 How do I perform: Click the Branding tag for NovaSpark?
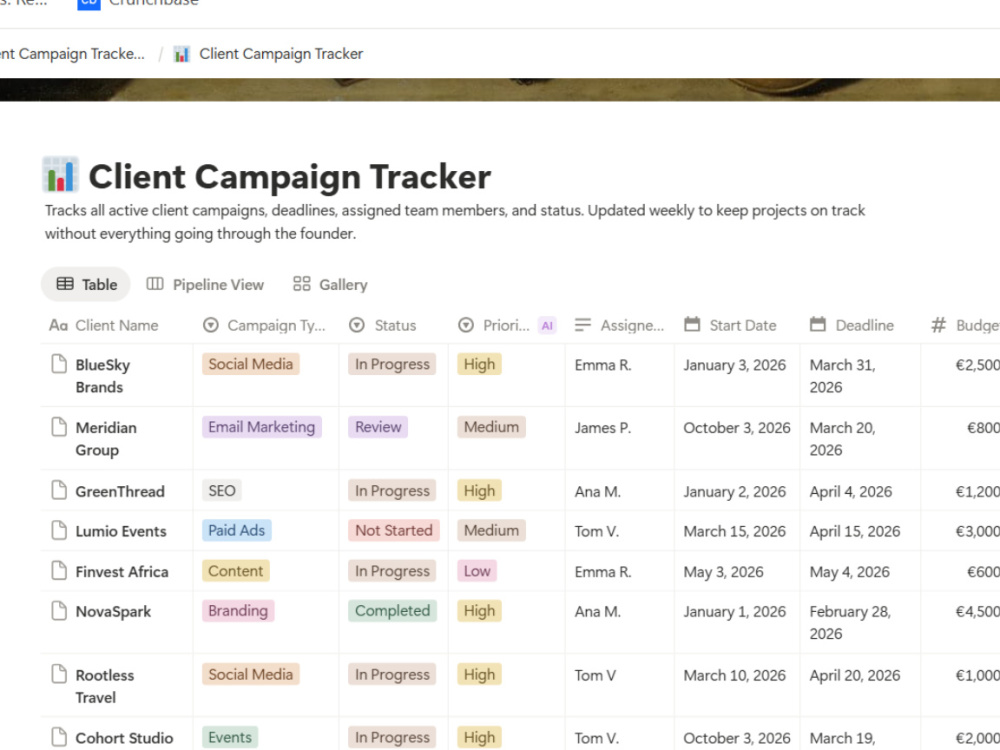238,610
